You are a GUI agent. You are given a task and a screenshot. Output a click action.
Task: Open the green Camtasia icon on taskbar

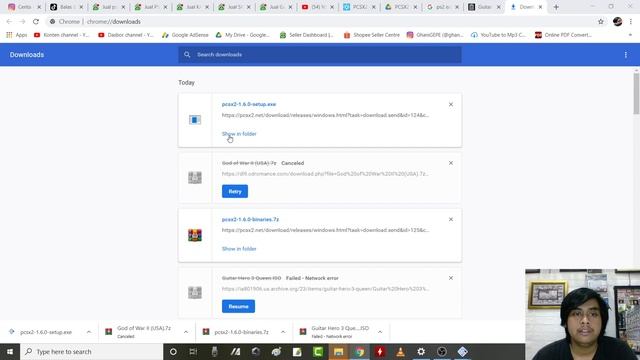318,351
